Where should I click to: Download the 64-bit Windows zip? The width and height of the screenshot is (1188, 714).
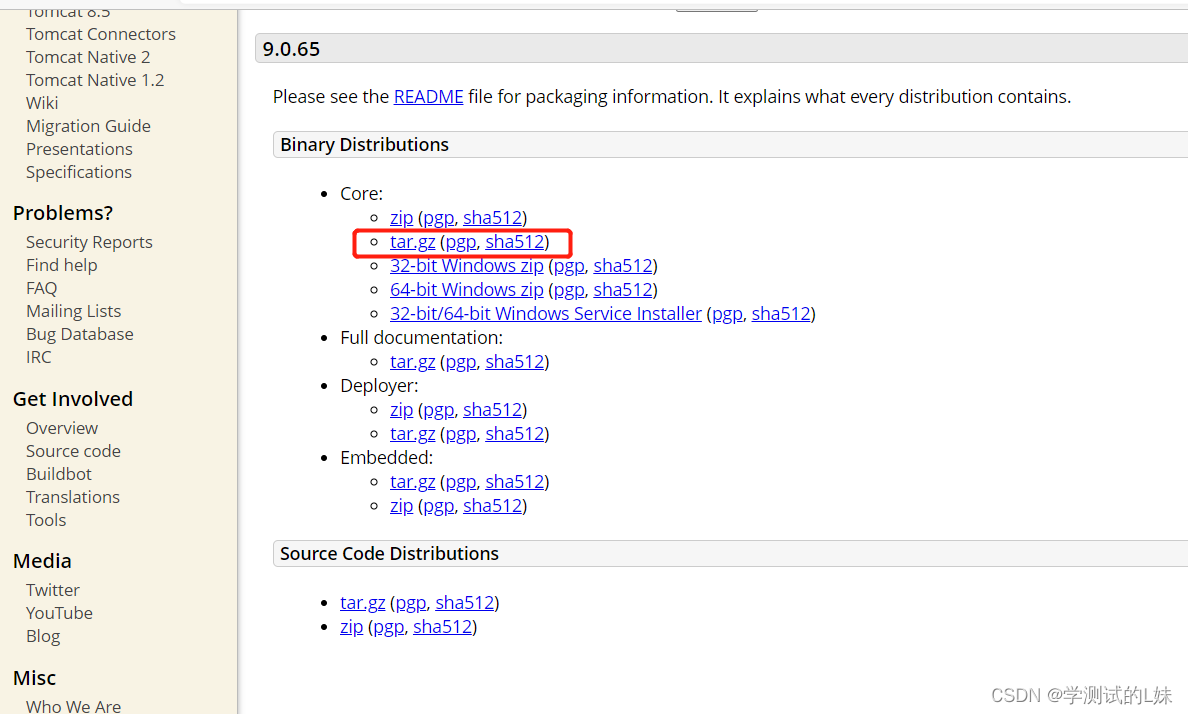pos(467,290)
